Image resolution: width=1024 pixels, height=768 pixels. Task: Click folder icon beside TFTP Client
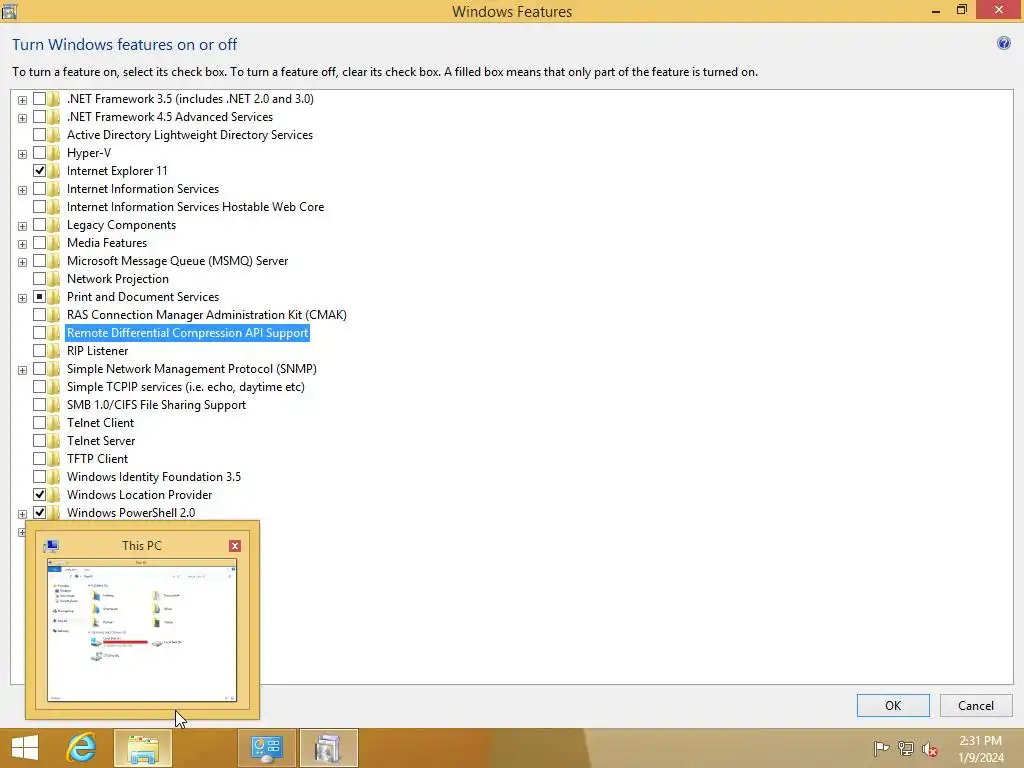[x=54, y=458]
